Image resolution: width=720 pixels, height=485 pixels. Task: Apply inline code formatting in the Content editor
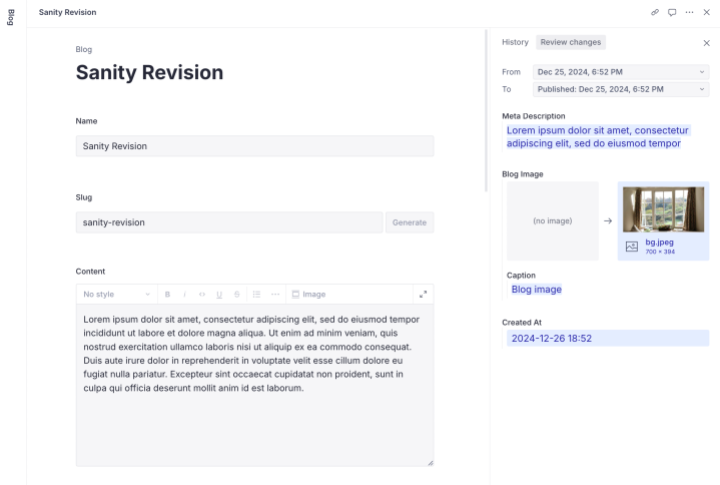click(202, 294)
